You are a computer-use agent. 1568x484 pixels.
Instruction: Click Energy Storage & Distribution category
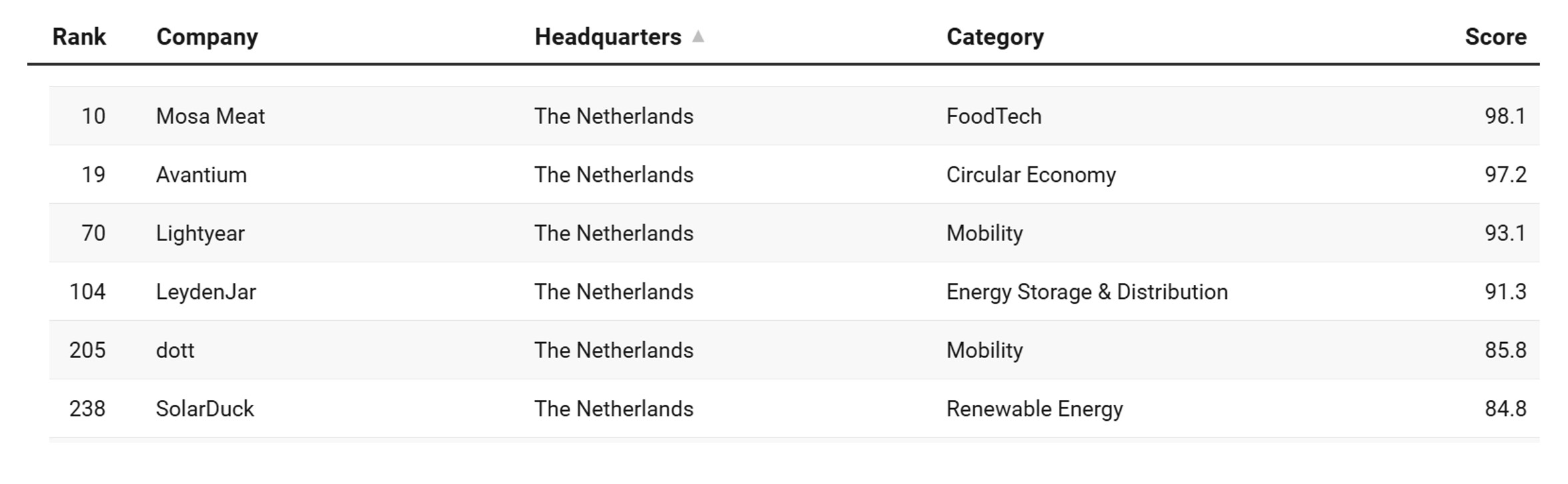point(1086,292)
